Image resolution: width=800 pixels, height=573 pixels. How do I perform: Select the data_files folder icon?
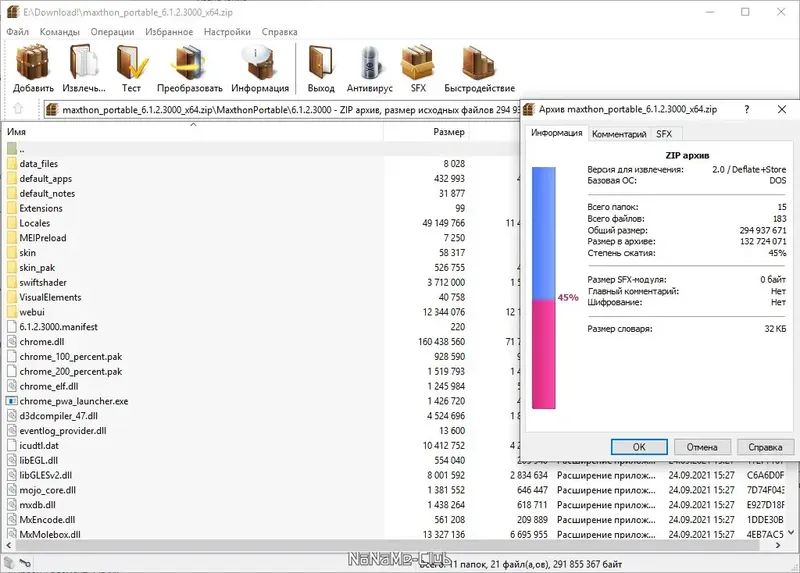[12, 164]
